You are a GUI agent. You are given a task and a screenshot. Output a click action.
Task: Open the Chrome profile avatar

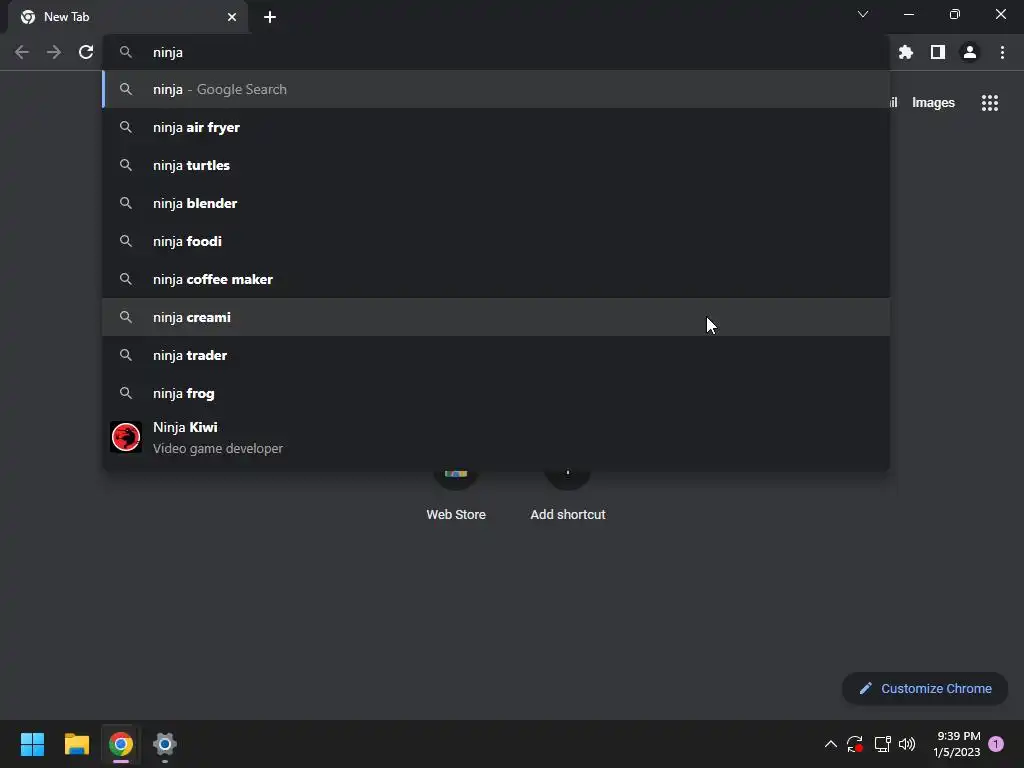click(970, 52)
